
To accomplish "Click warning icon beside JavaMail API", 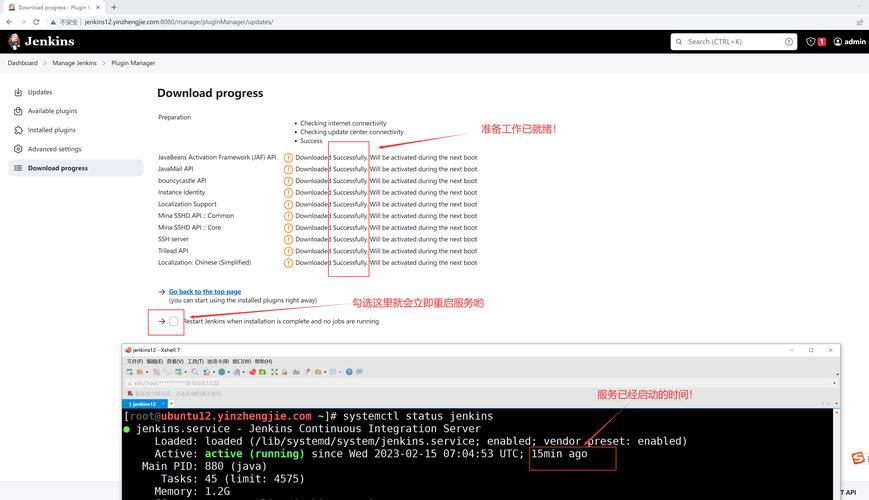I will [x=288, y=169].
